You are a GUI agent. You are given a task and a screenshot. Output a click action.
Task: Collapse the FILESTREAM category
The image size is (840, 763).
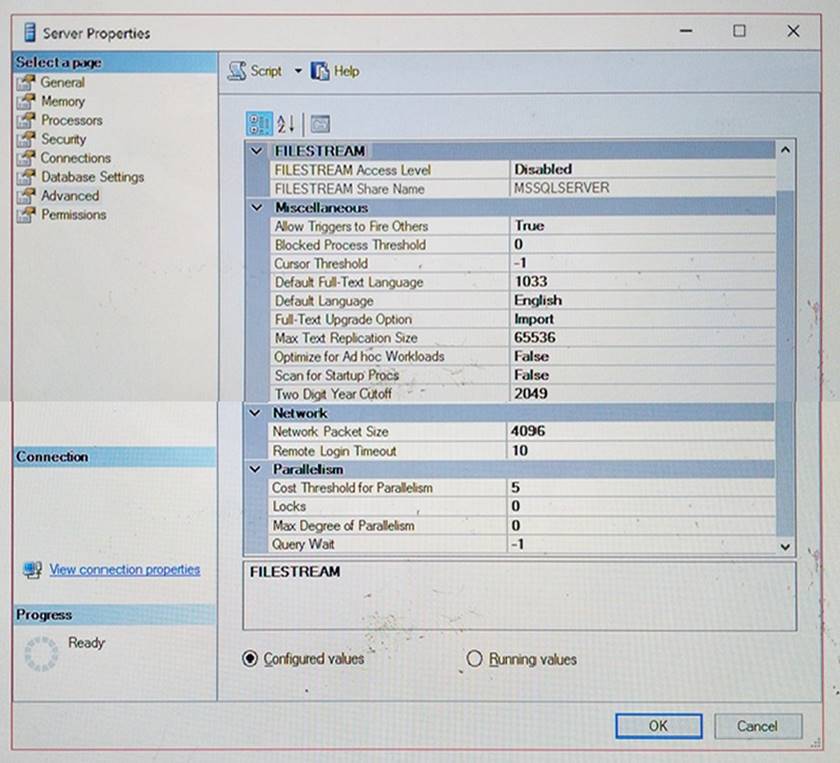coord(257,151)
